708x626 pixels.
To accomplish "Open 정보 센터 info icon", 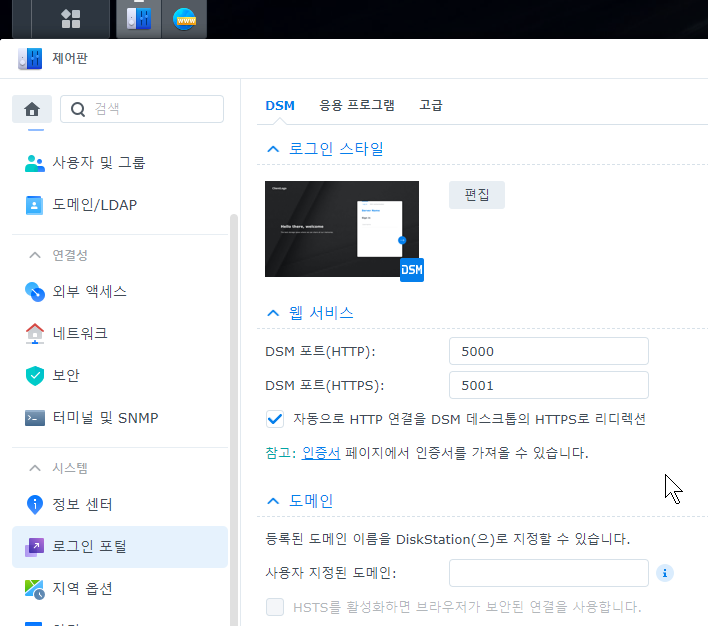I will pos(35,505).
